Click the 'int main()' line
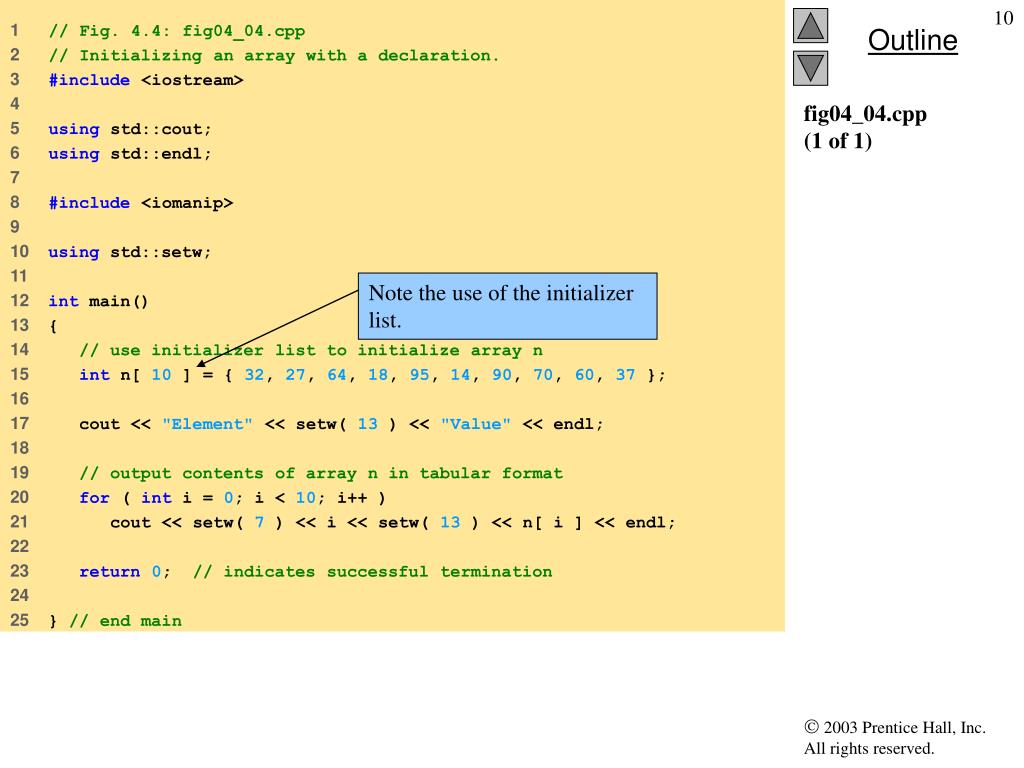Screen dimensions: 1024x768 pos(99,301)
